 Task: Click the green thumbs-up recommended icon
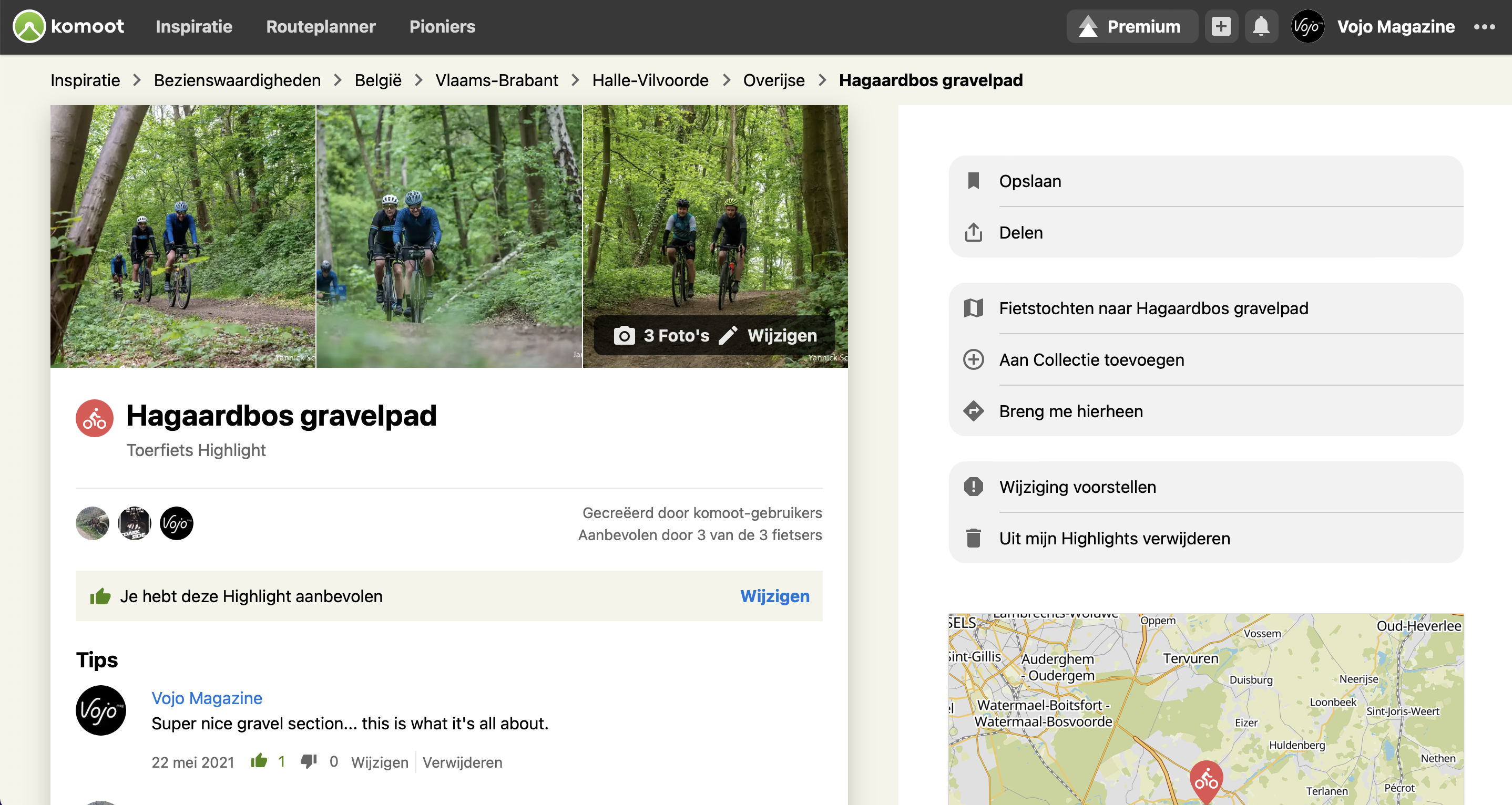pos(100,596)
